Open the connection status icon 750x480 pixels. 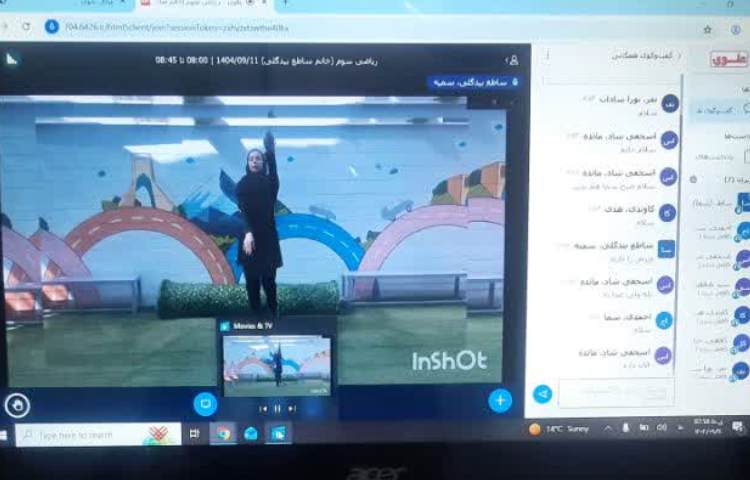[11, 59]
